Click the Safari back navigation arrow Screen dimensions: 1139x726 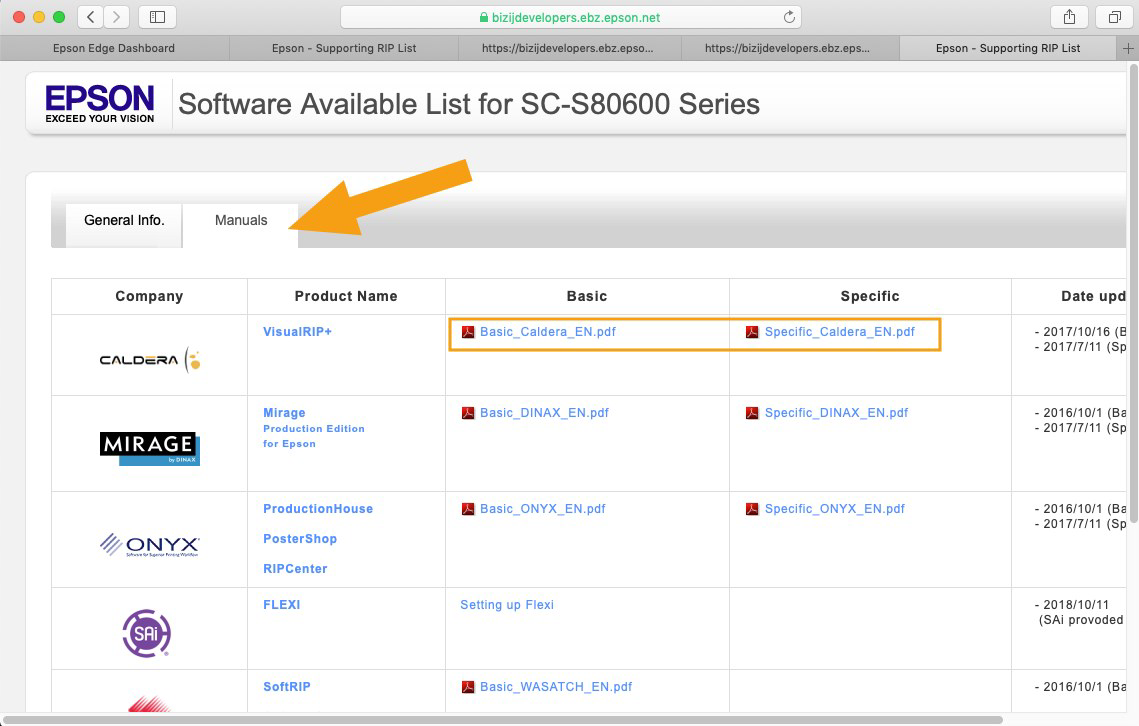point(91,17)
